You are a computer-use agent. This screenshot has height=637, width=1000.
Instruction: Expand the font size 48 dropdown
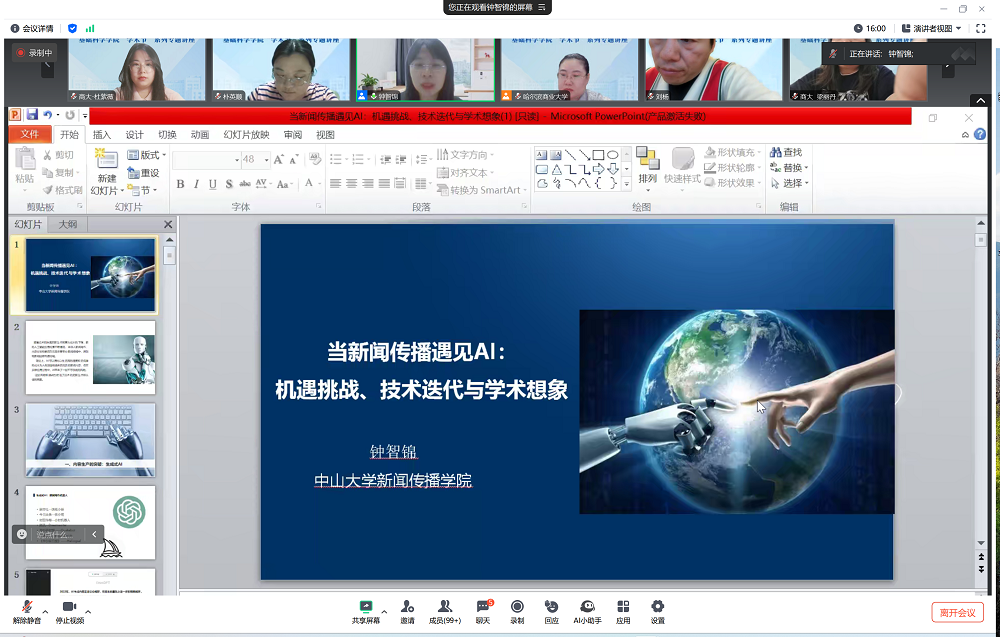pyautogui.click(x=266, y=160)
